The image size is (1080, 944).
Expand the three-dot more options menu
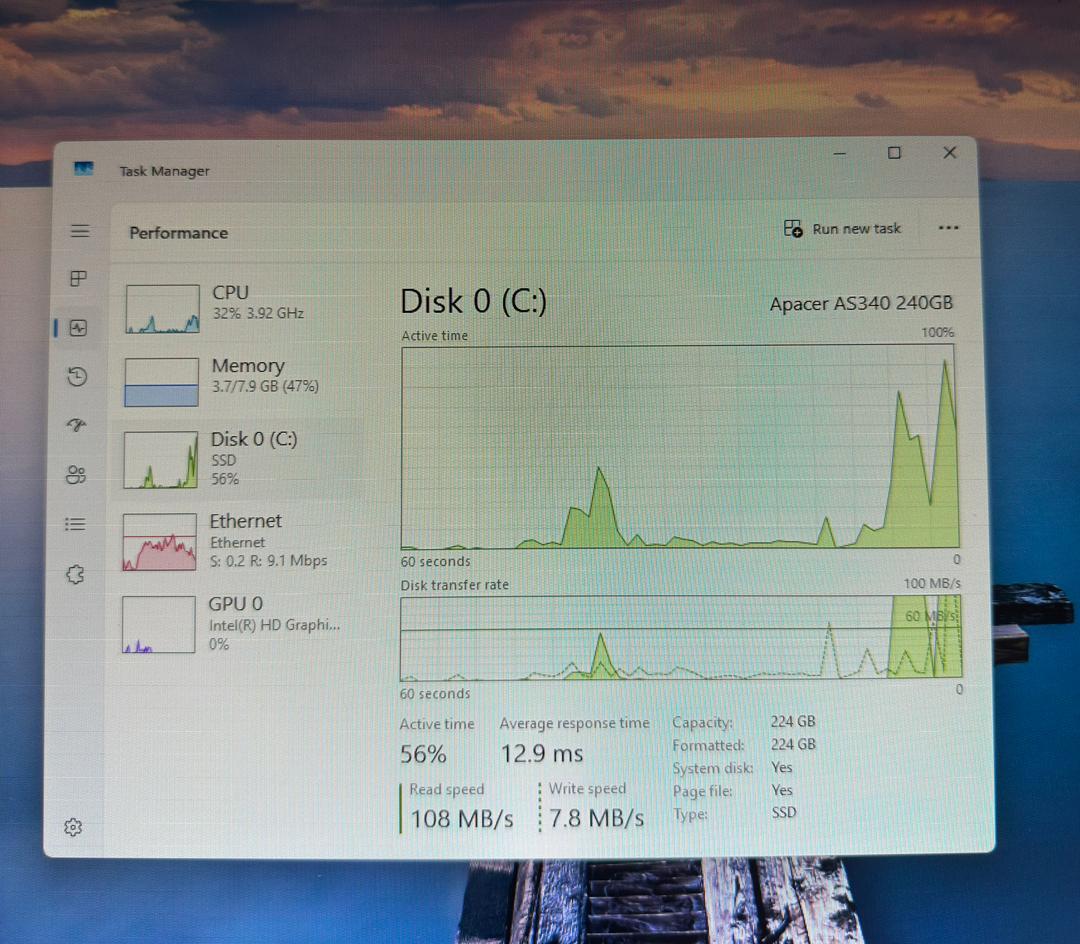[948, 229]
